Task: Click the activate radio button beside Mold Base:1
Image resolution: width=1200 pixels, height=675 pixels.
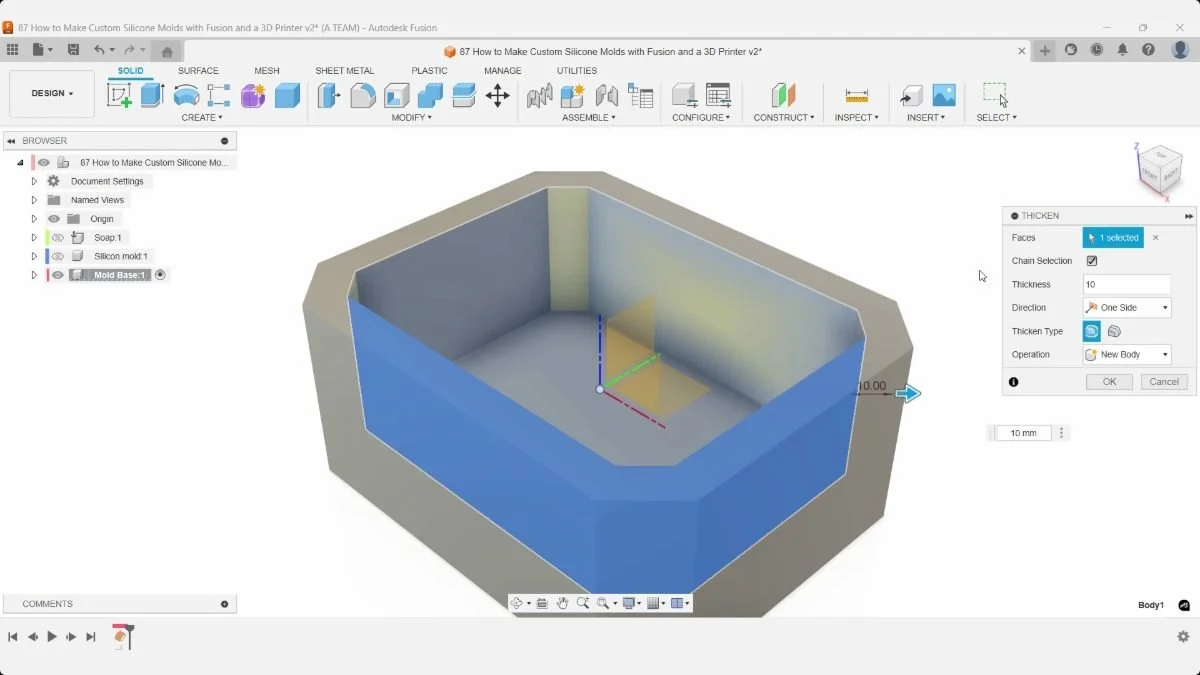Action: point(160,275)
